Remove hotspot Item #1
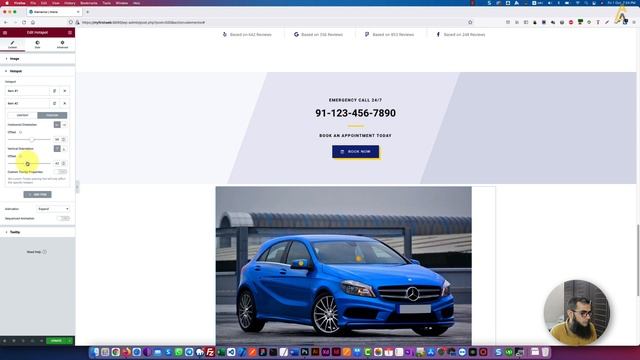 pyautogui.click(x=64, y=91)
